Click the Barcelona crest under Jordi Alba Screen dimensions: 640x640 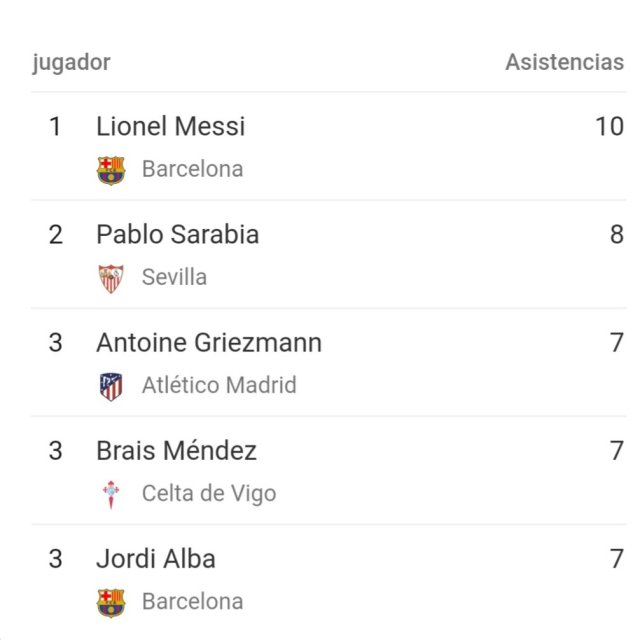(111, 602)
